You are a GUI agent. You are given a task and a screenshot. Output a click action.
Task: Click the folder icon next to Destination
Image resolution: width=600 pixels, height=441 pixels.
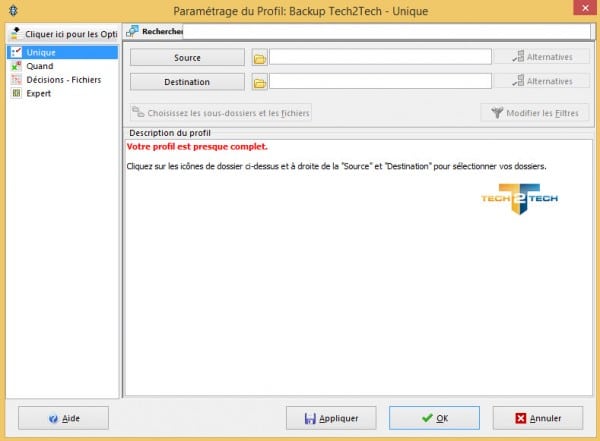pos(258,82)
